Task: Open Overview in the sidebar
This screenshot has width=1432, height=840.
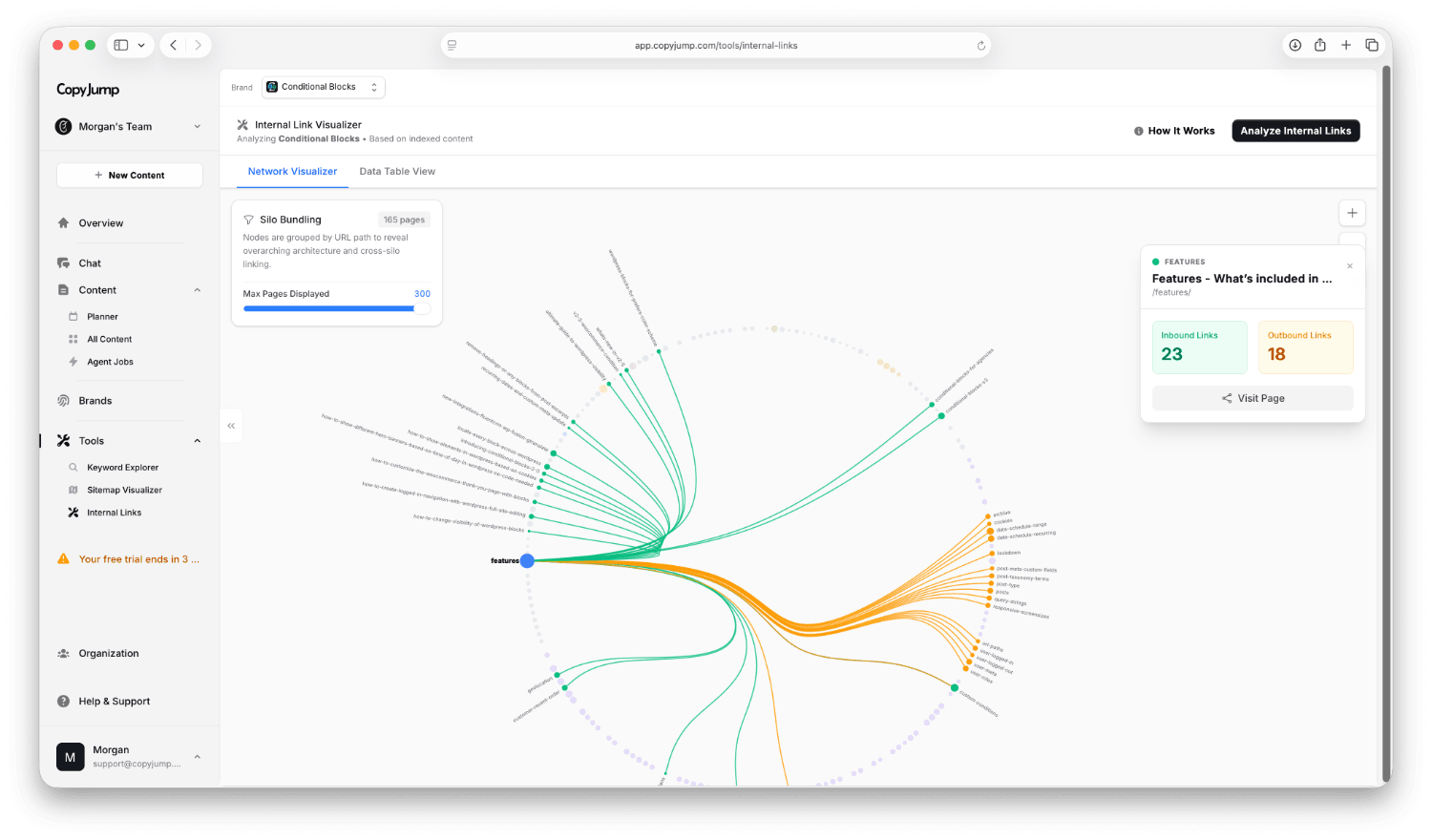Action: pyautogui.click(x=101, y=223)
